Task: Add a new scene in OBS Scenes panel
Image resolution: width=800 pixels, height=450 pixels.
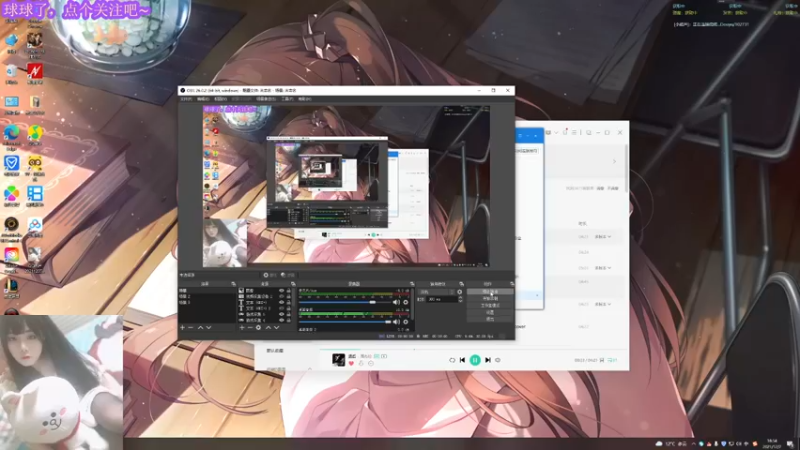Action: [x=182, y=328]
